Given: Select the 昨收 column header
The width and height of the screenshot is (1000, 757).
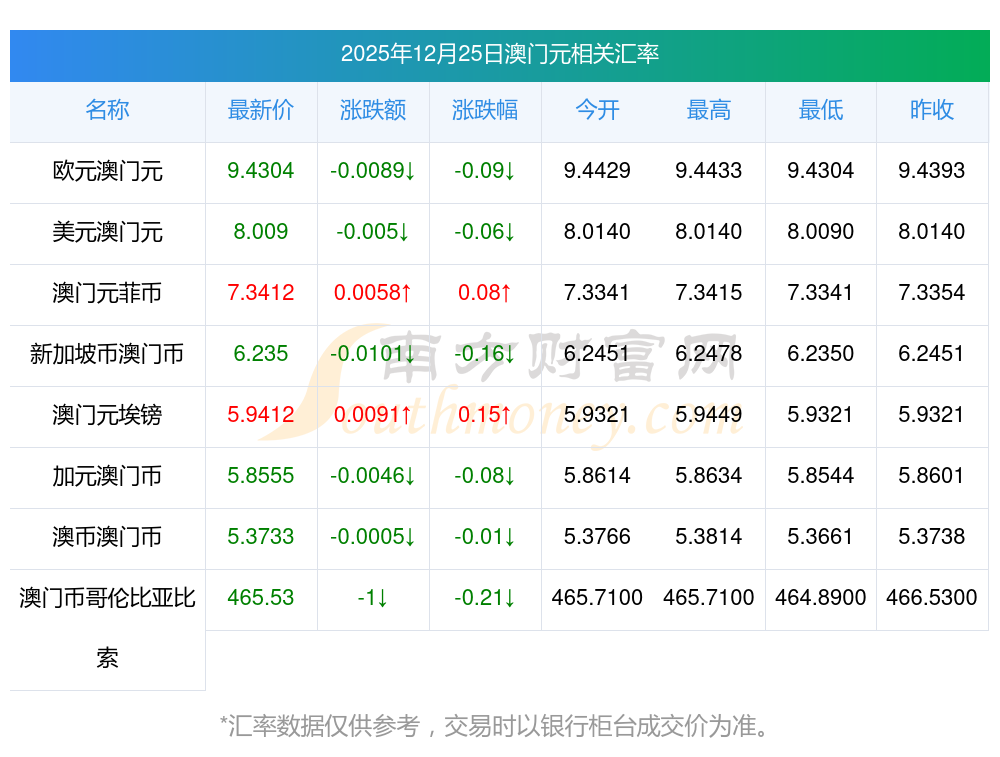Looking at the screenshot, I should (932, 111).
